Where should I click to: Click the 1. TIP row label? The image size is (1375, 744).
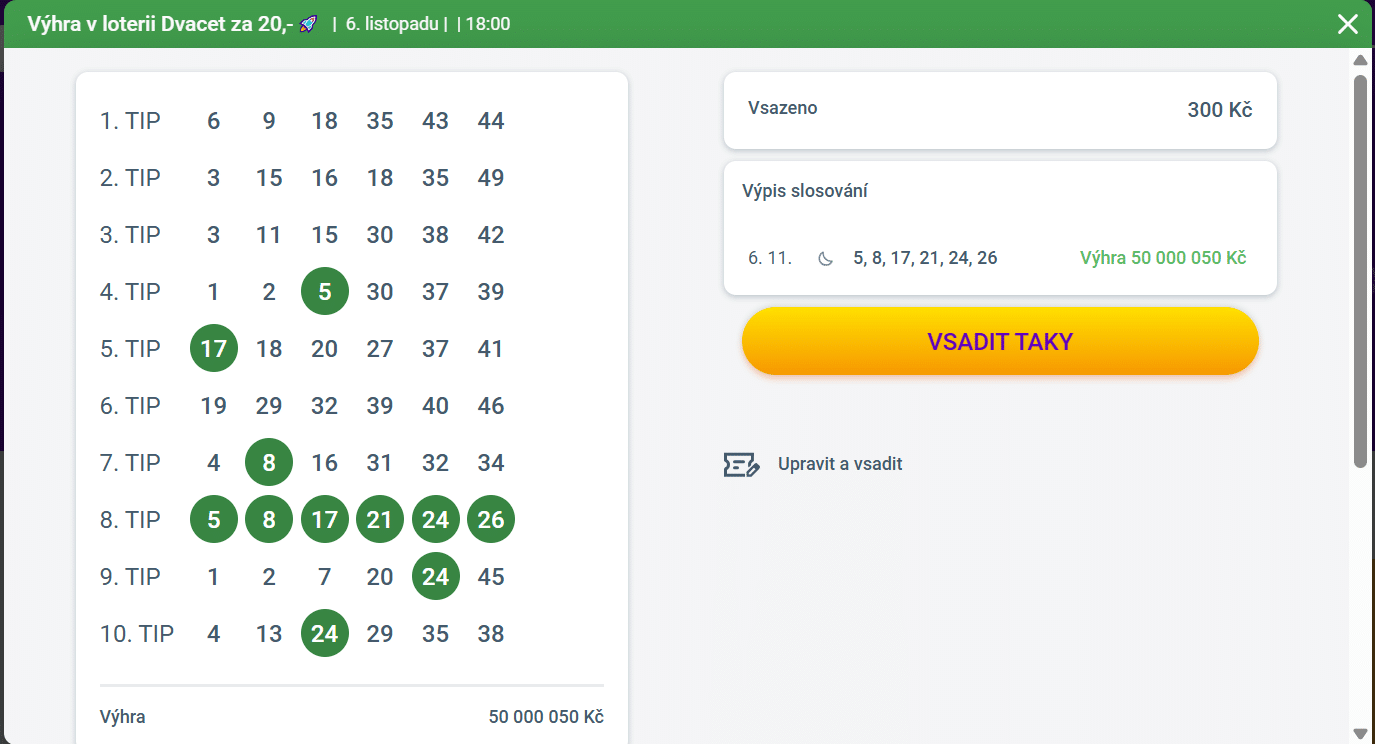[x=130, y=121]
